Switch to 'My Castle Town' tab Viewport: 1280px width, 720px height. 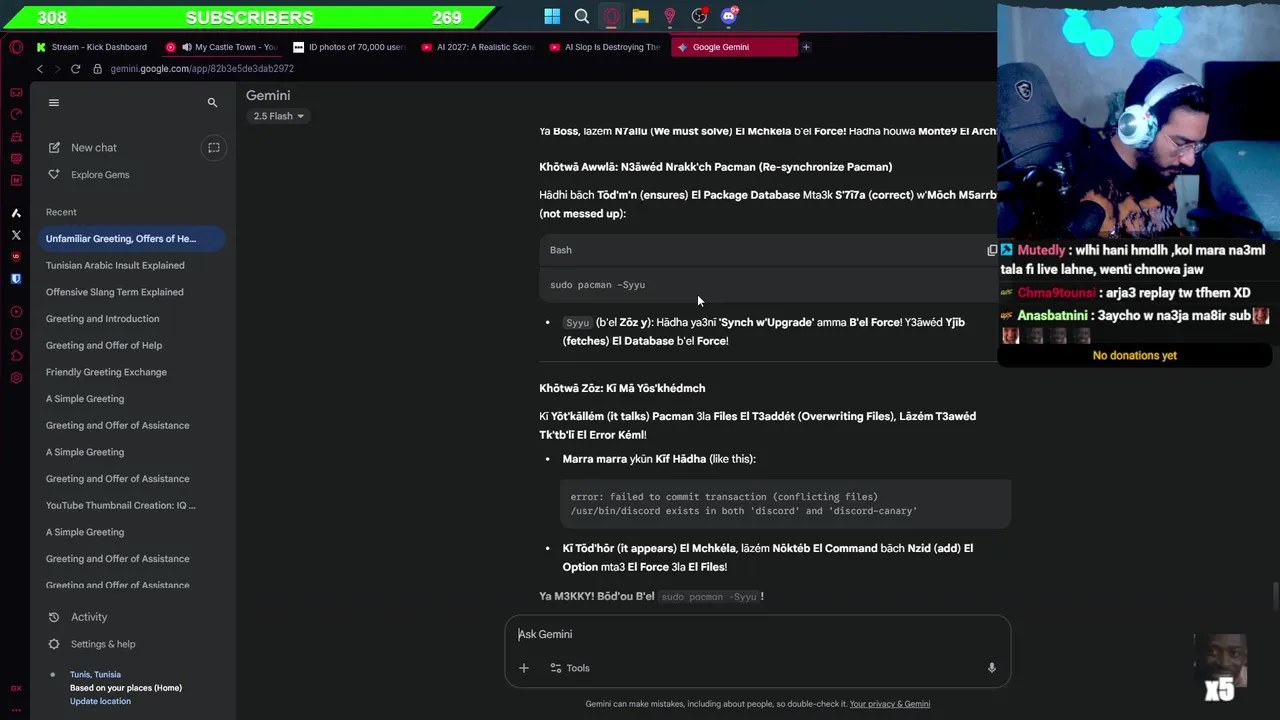[221, 47]
